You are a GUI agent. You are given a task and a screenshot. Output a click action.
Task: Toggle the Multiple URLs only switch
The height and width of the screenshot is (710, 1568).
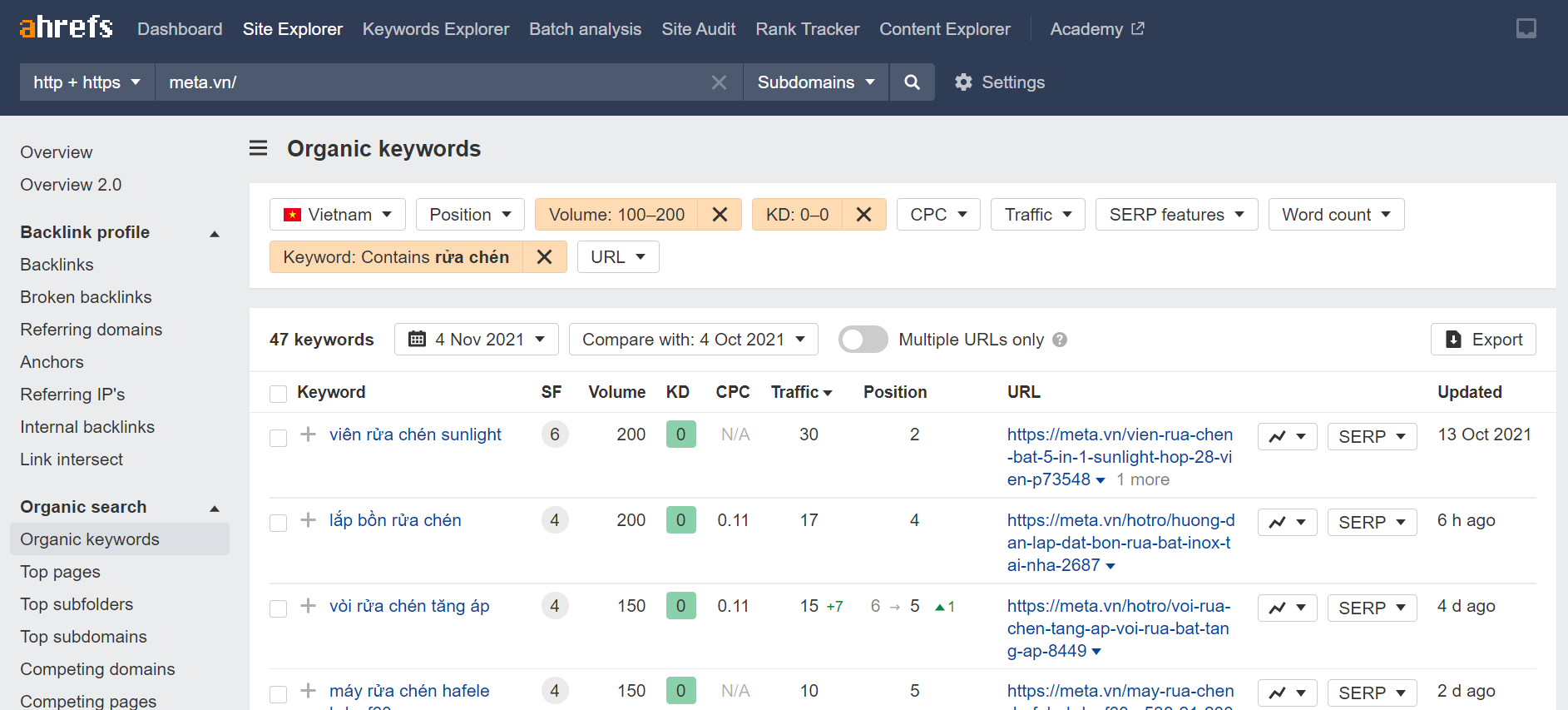pyautogui.click(x=863, y=340)
